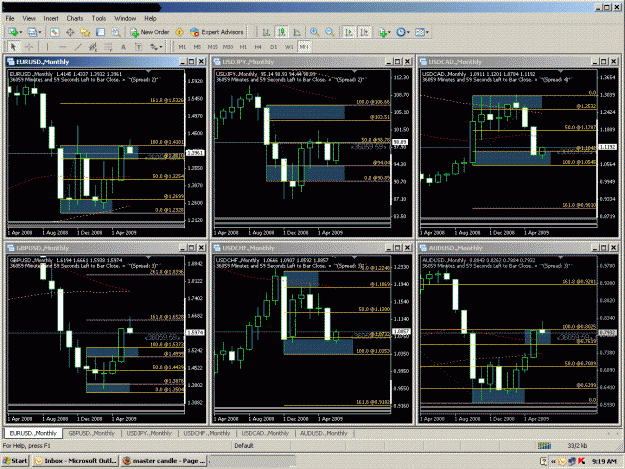The image size is (625, 469).
Task: Switch chart to bar chart mode
Action: (x=266, y=32)
